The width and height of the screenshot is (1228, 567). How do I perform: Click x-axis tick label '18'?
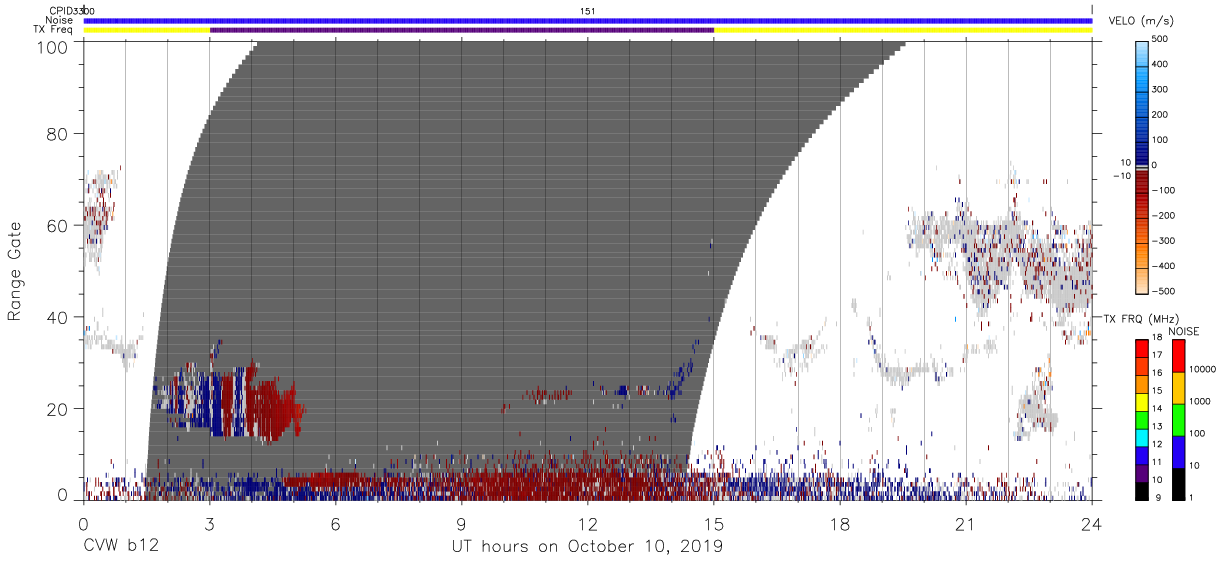[x=840, y=524]
